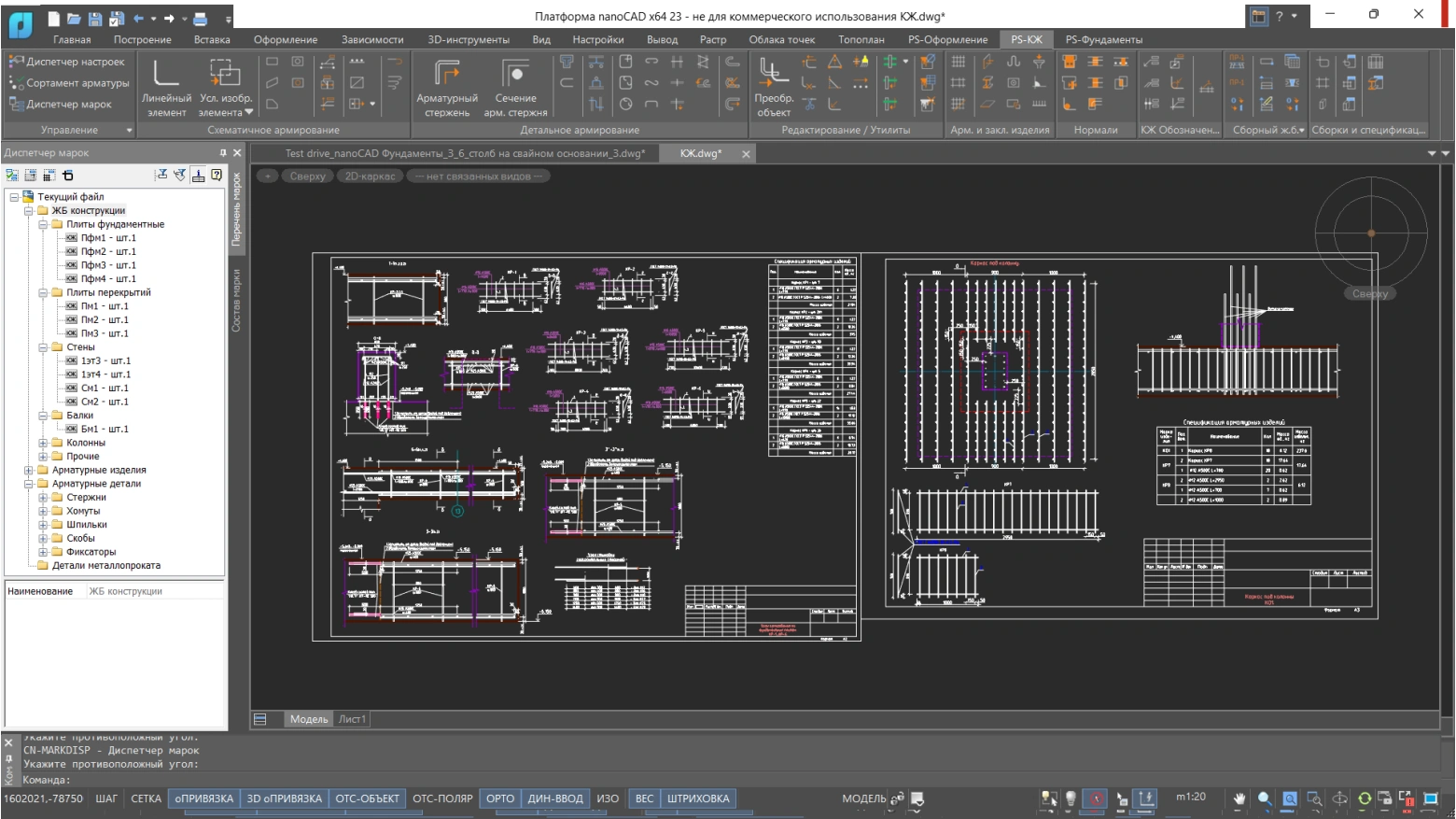1456x819 pixels.
Task: Switch to the Лист1 layout tab
Action: coord(352,719)
